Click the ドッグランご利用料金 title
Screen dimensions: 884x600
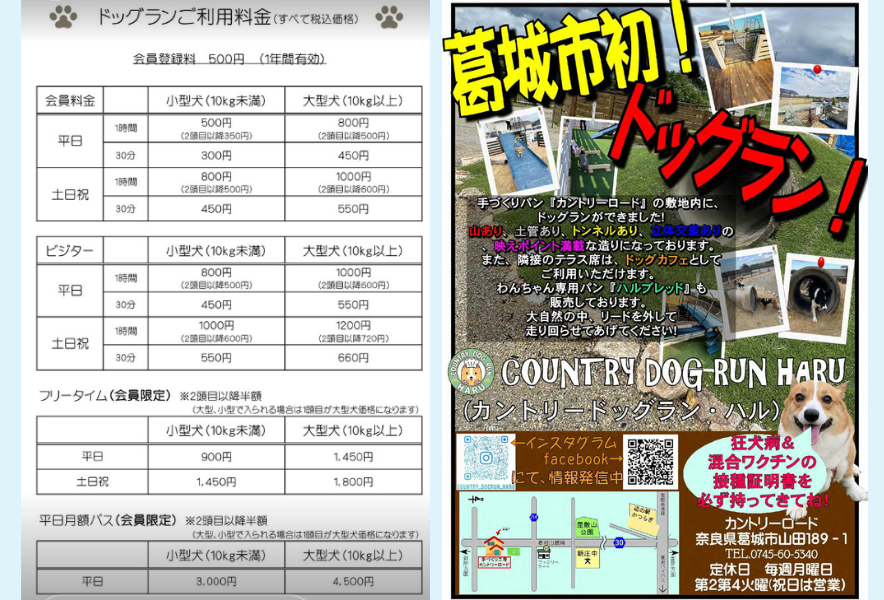pos(184,17)
